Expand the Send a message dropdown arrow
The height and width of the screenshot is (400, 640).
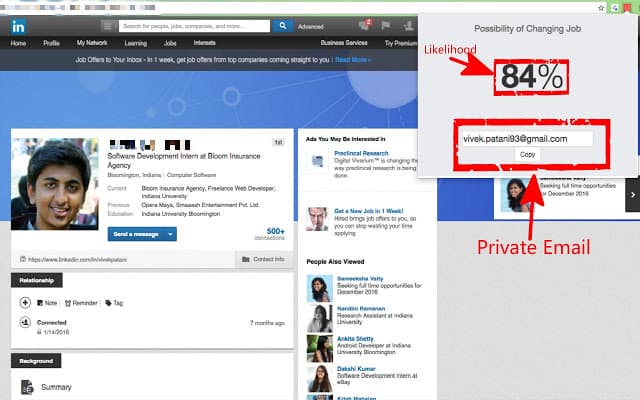[x=170, y=234]
